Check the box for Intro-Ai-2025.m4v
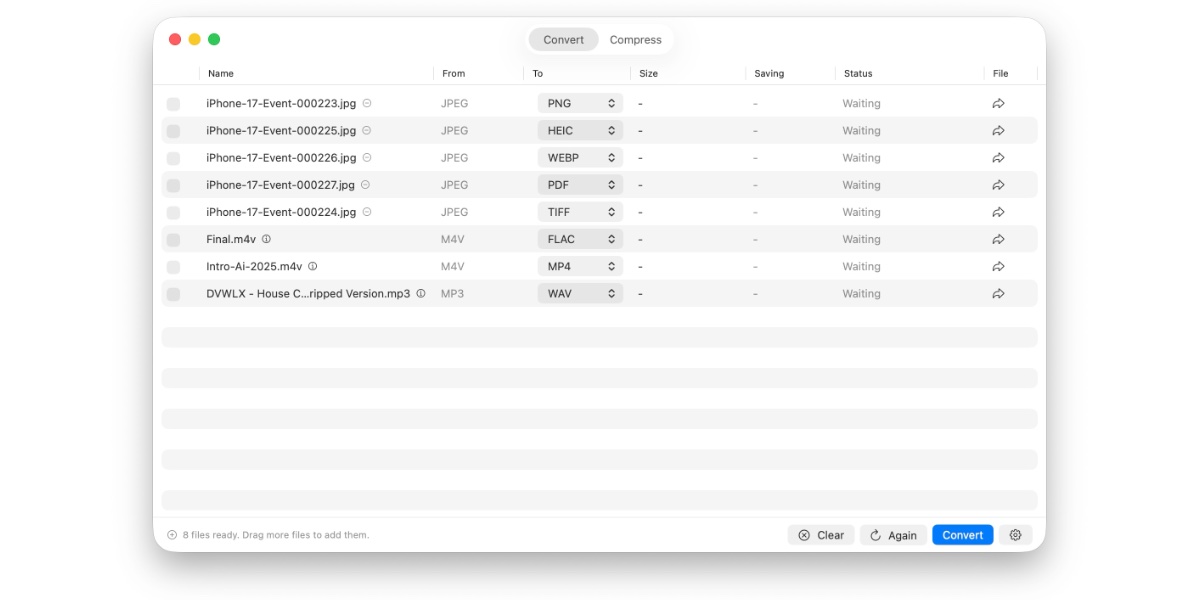The width and height of the screenshot is (1200, 600). coord(173,267)
